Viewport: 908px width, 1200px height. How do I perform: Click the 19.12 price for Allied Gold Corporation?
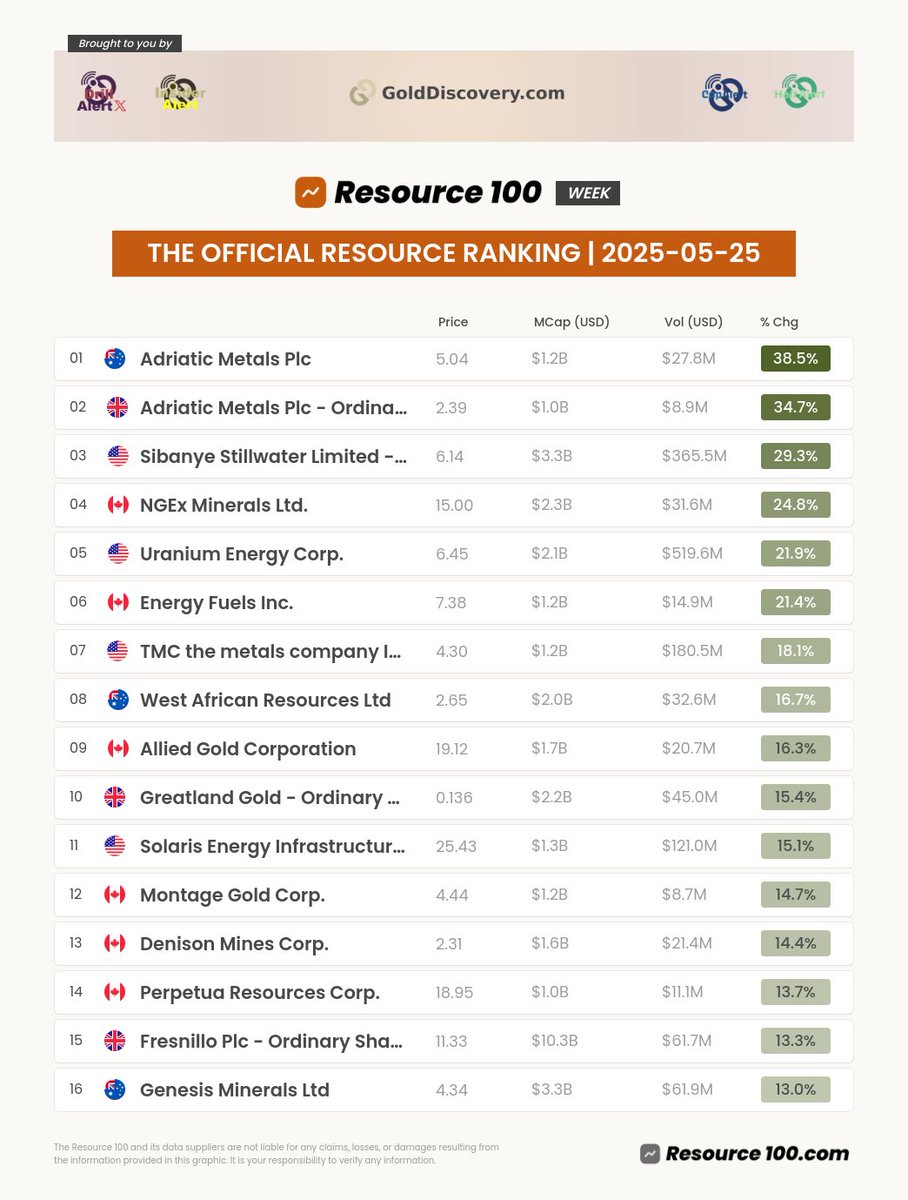click(453, 749)
